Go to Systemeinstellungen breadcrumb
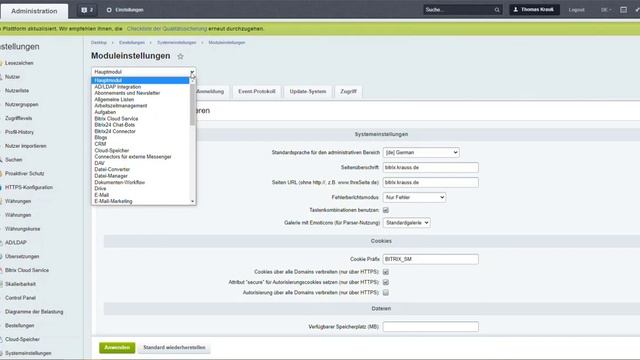Image resolution: width=640 pixels, height=360 pixels. point(176,42)
